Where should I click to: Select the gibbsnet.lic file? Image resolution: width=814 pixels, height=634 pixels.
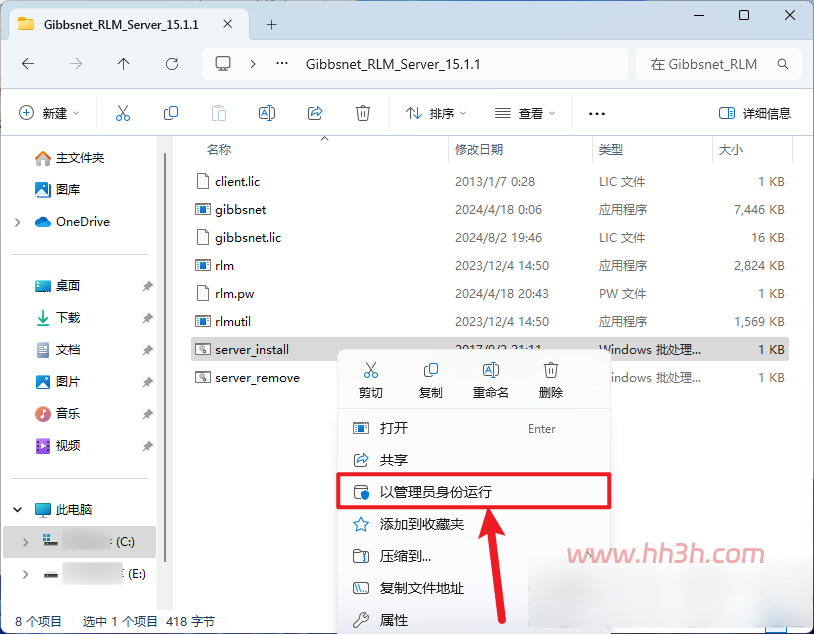(x=490, y=237)
